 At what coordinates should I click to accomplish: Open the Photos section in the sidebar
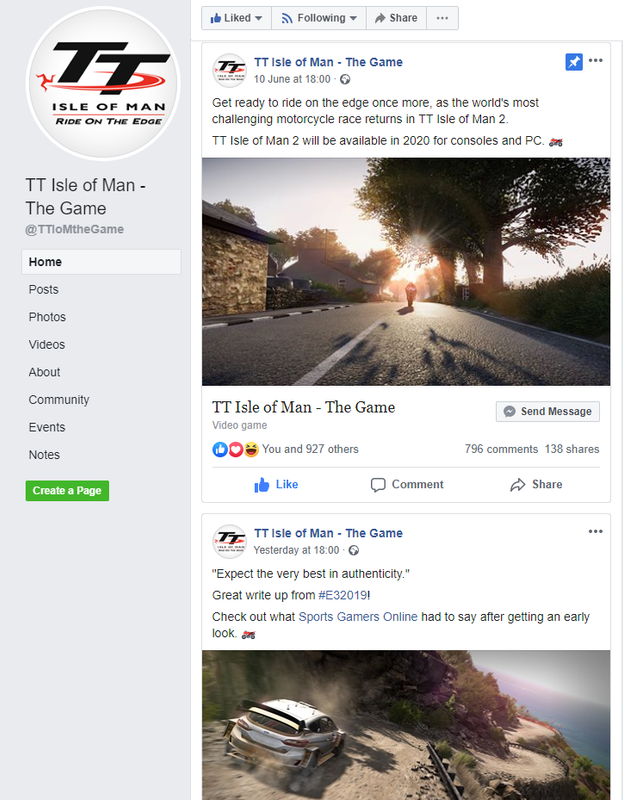47,317
